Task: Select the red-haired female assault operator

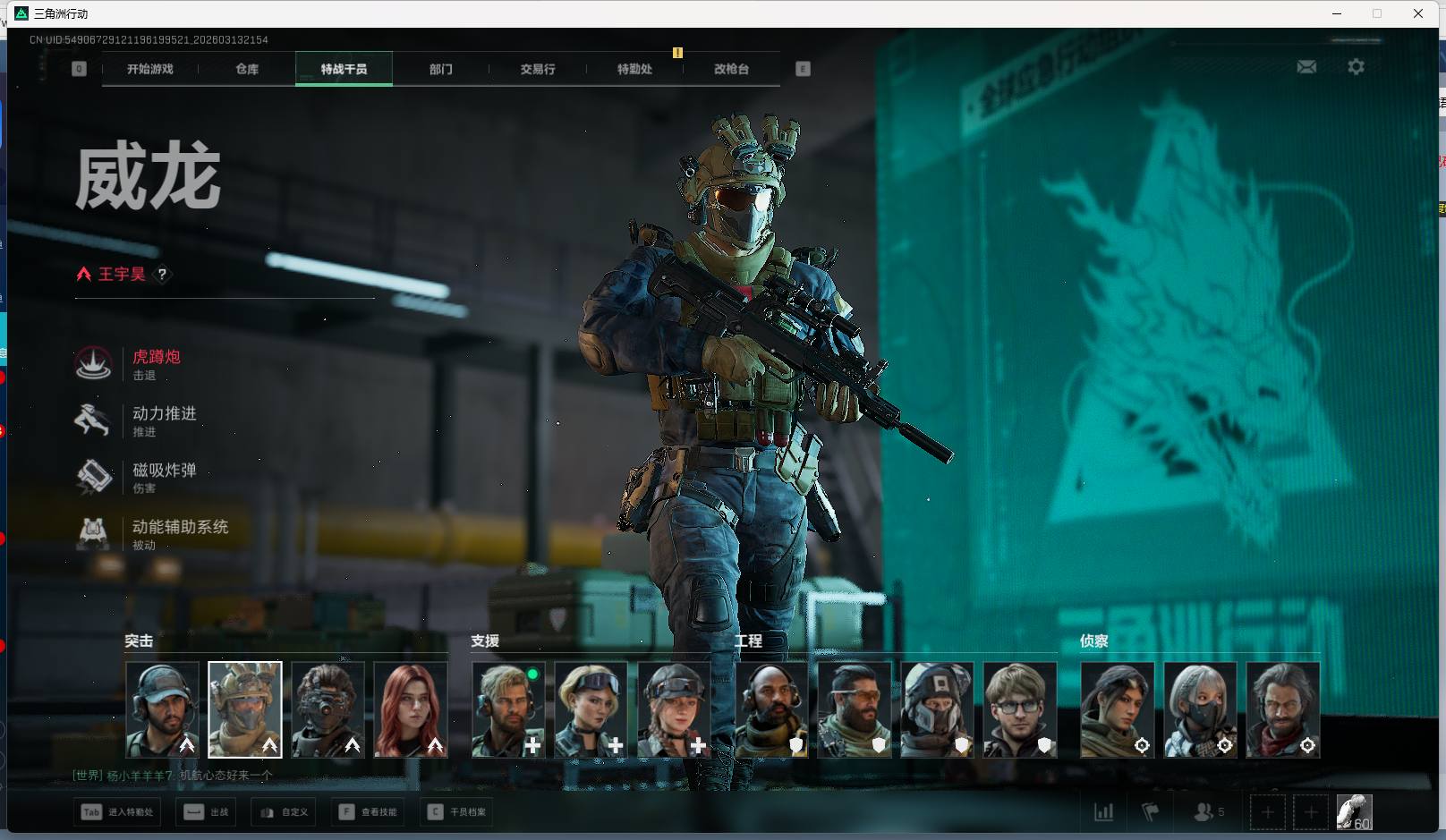Action: 411,709
